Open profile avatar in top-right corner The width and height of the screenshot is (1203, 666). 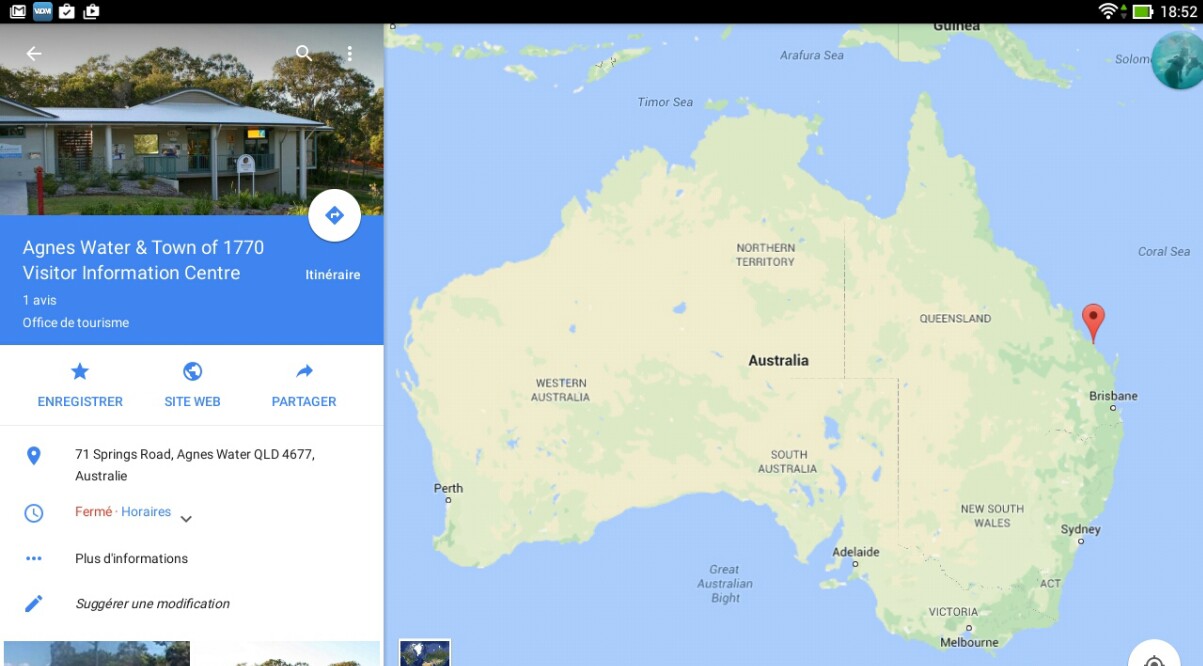click(1177, 61)
